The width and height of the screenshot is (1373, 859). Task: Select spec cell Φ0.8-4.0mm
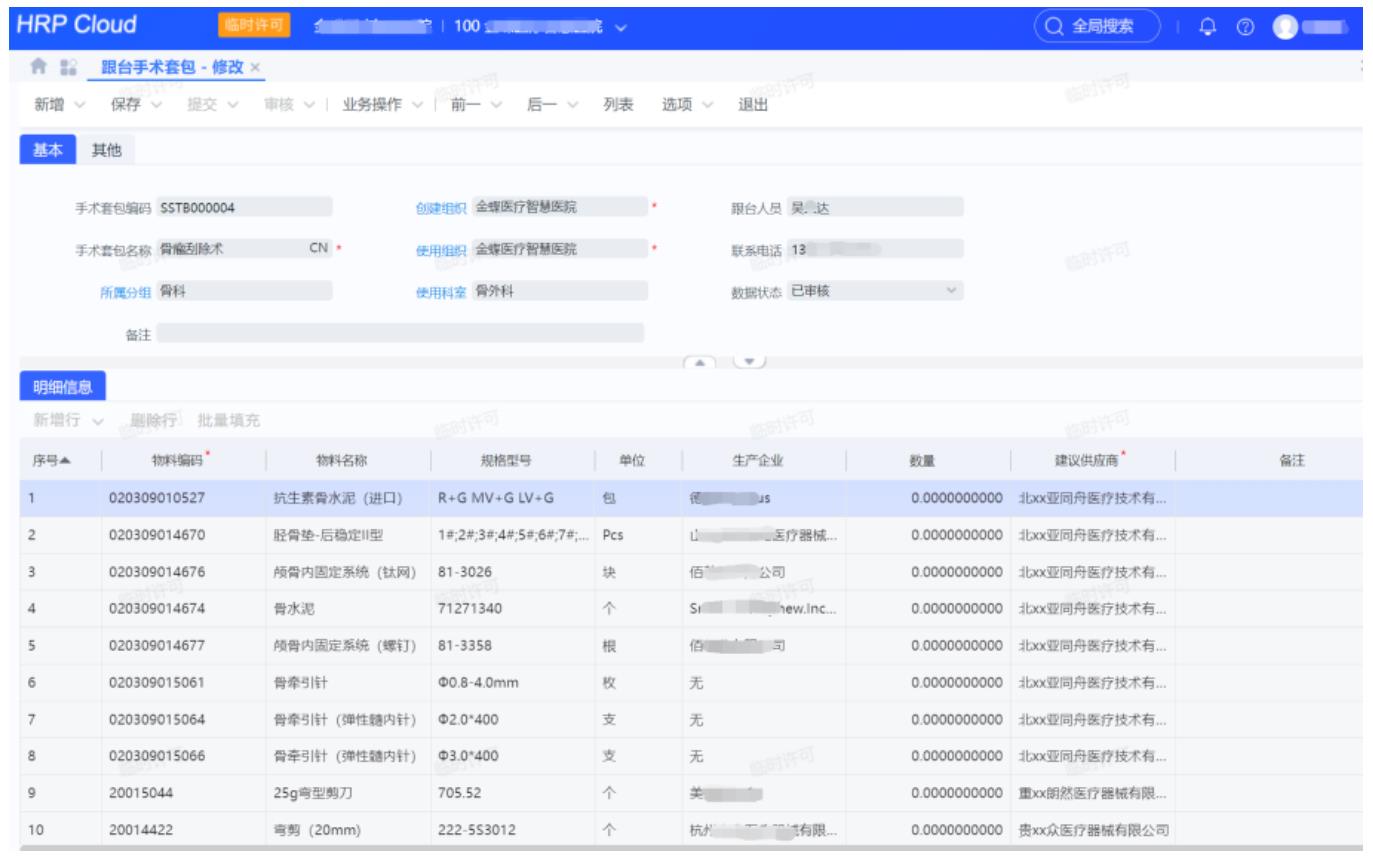(513, 682)
